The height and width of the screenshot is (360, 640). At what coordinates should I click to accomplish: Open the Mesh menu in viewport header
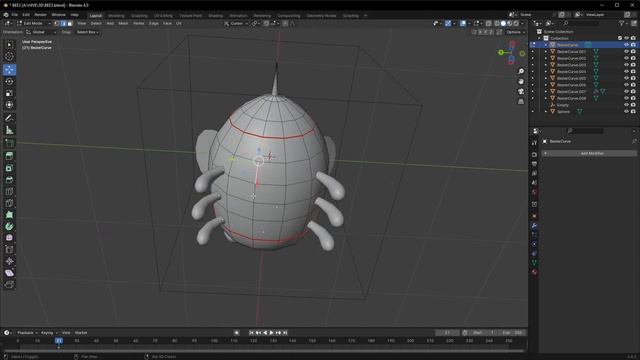point(123,24)
